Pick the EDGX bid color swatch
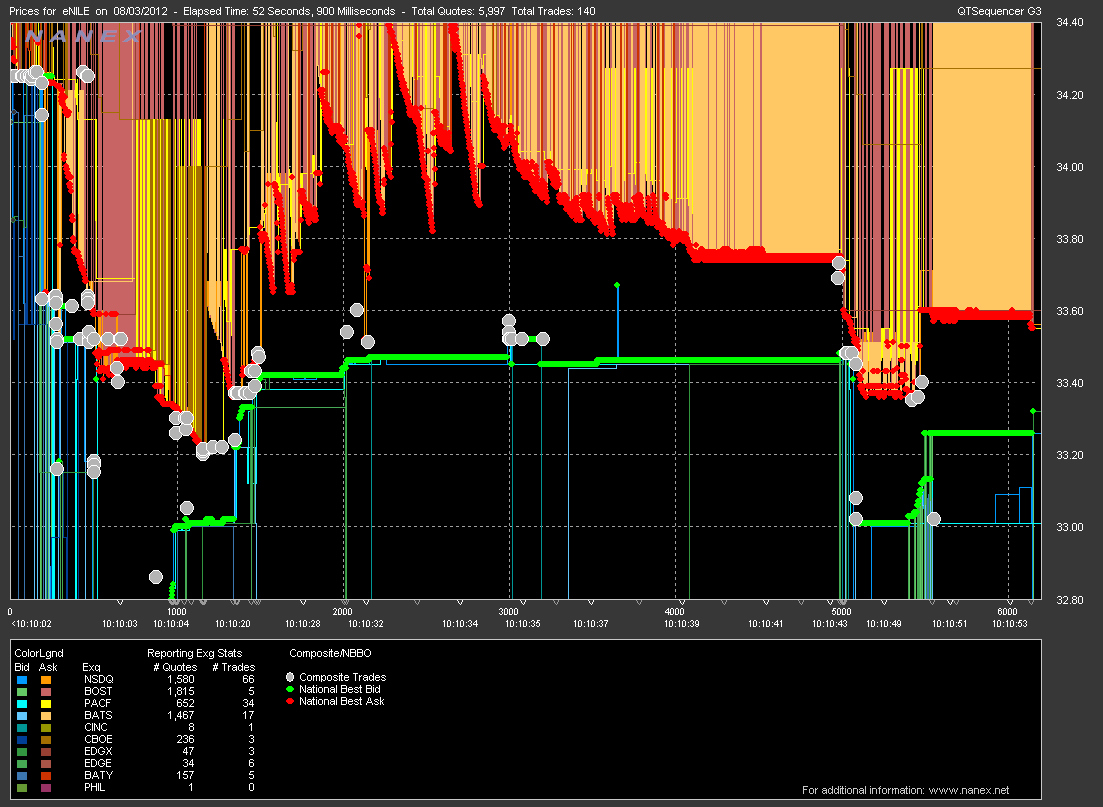Image resolution: width=1103 pixels, height=807 pixels. [22, 751]
